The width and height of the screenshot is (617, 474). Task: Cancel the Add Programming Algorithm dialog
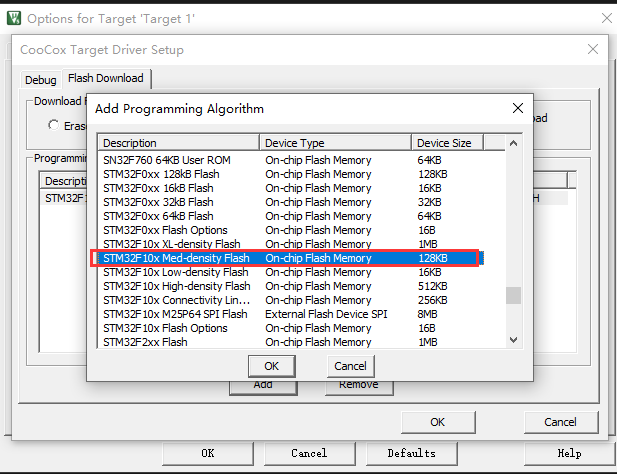point(350,366)
